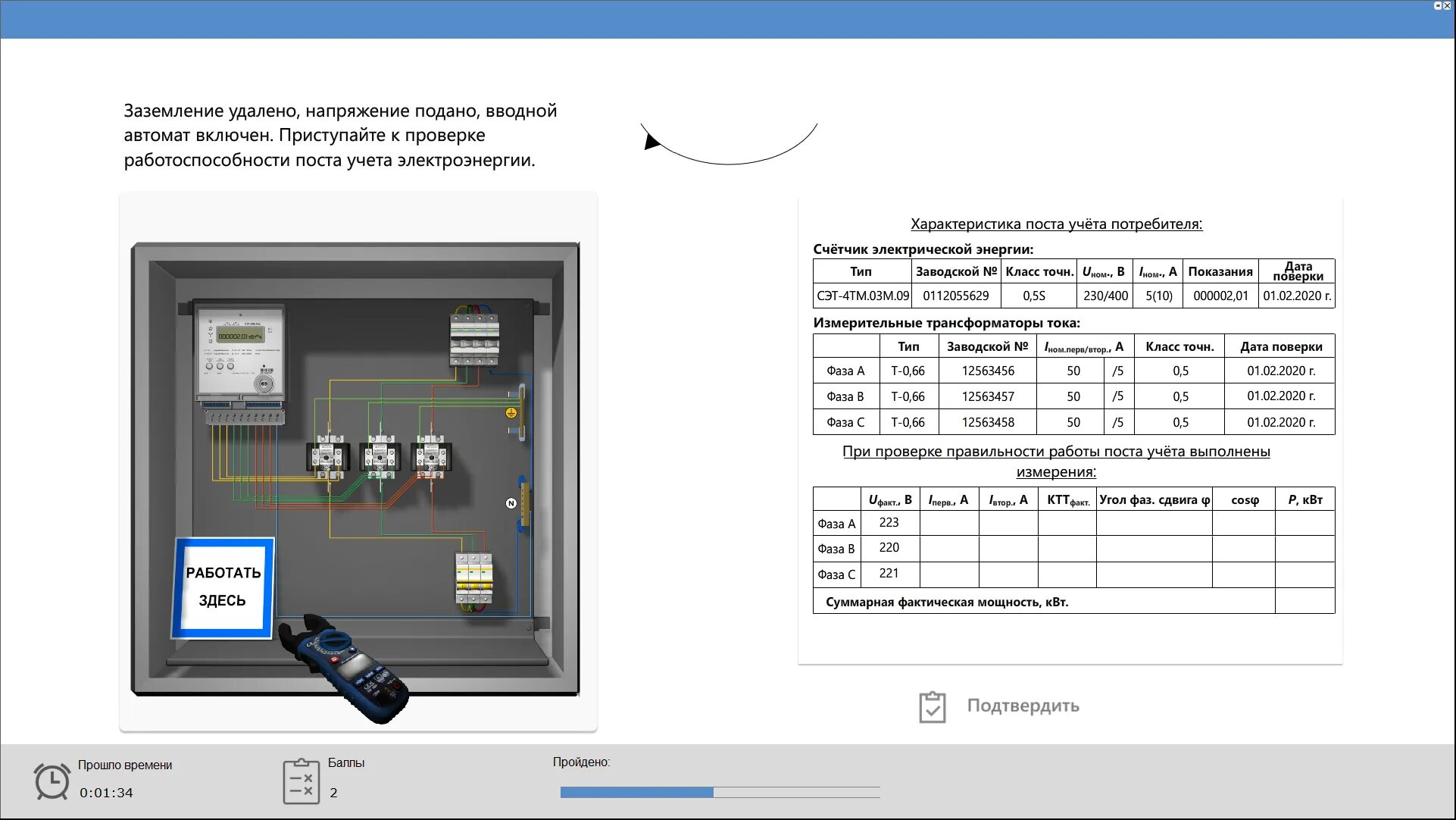Screen dimensions: 1456x820
Task: Click the score checklist icon
Action: tap(301, 781)
